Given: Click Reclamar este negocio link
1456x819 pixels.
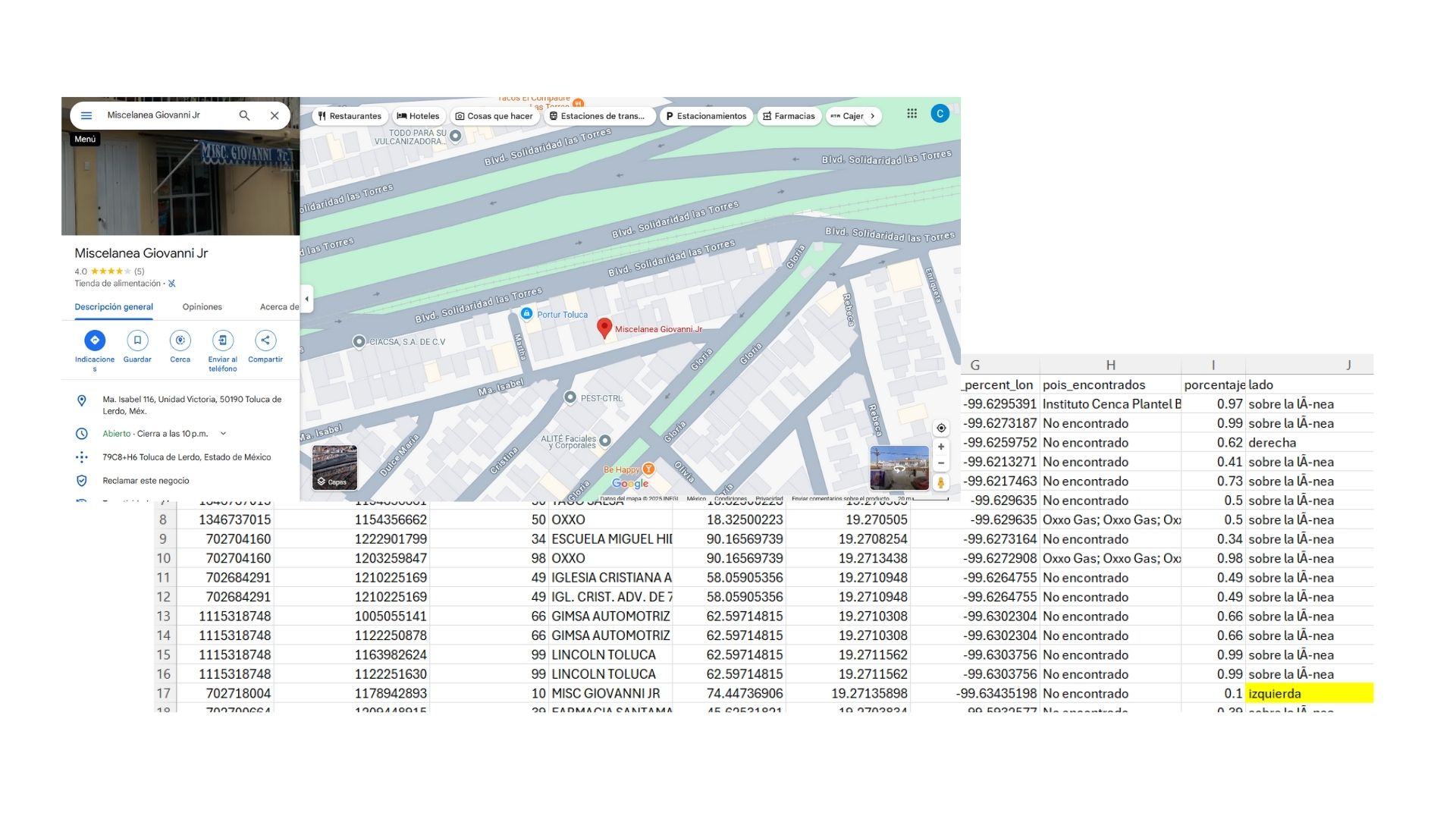Looking at the screenshot, I should [x=146, y=481].
